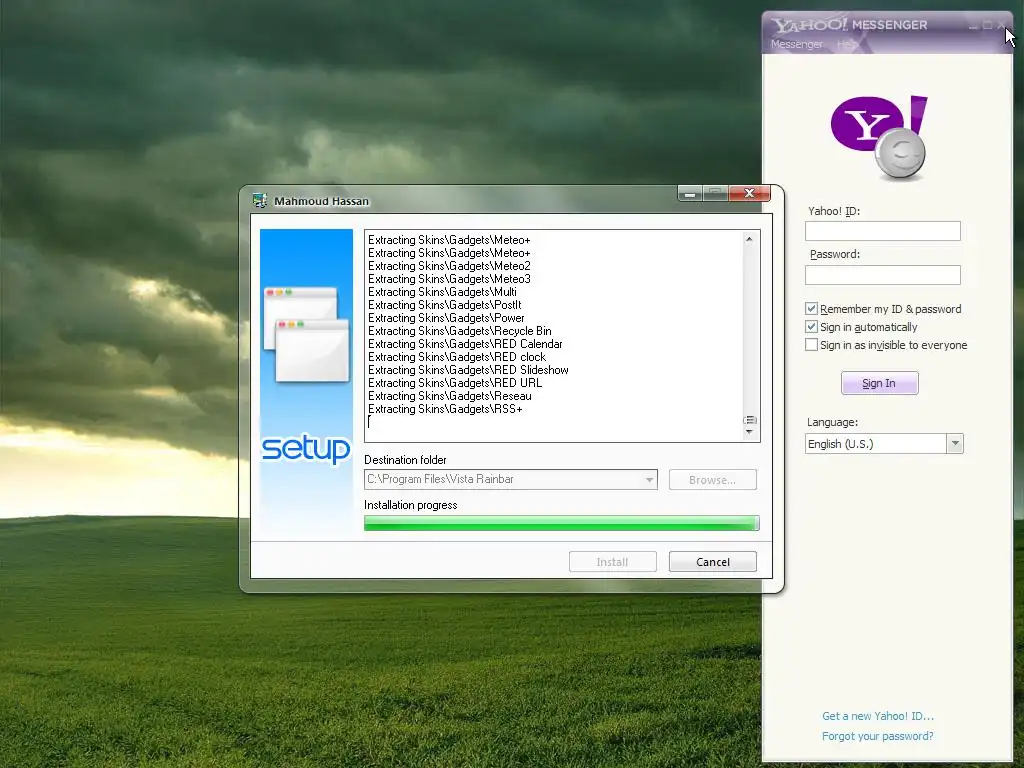Select log line Extracting Skins\Gadgets\PostIt
The width and height of the screenshot is (1024, 768).
click(444, 305)
